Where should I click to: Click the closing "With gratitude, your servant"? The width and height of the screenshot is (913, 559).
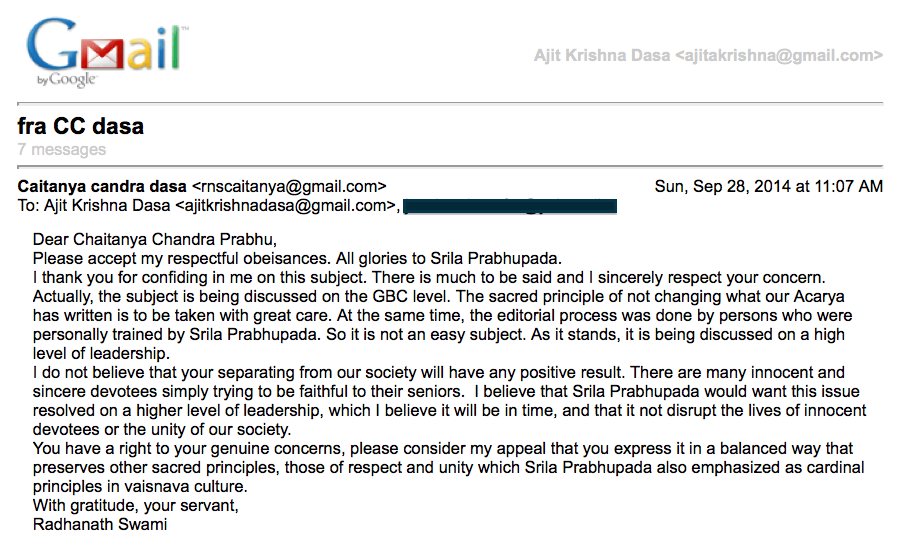coord(137,505)
